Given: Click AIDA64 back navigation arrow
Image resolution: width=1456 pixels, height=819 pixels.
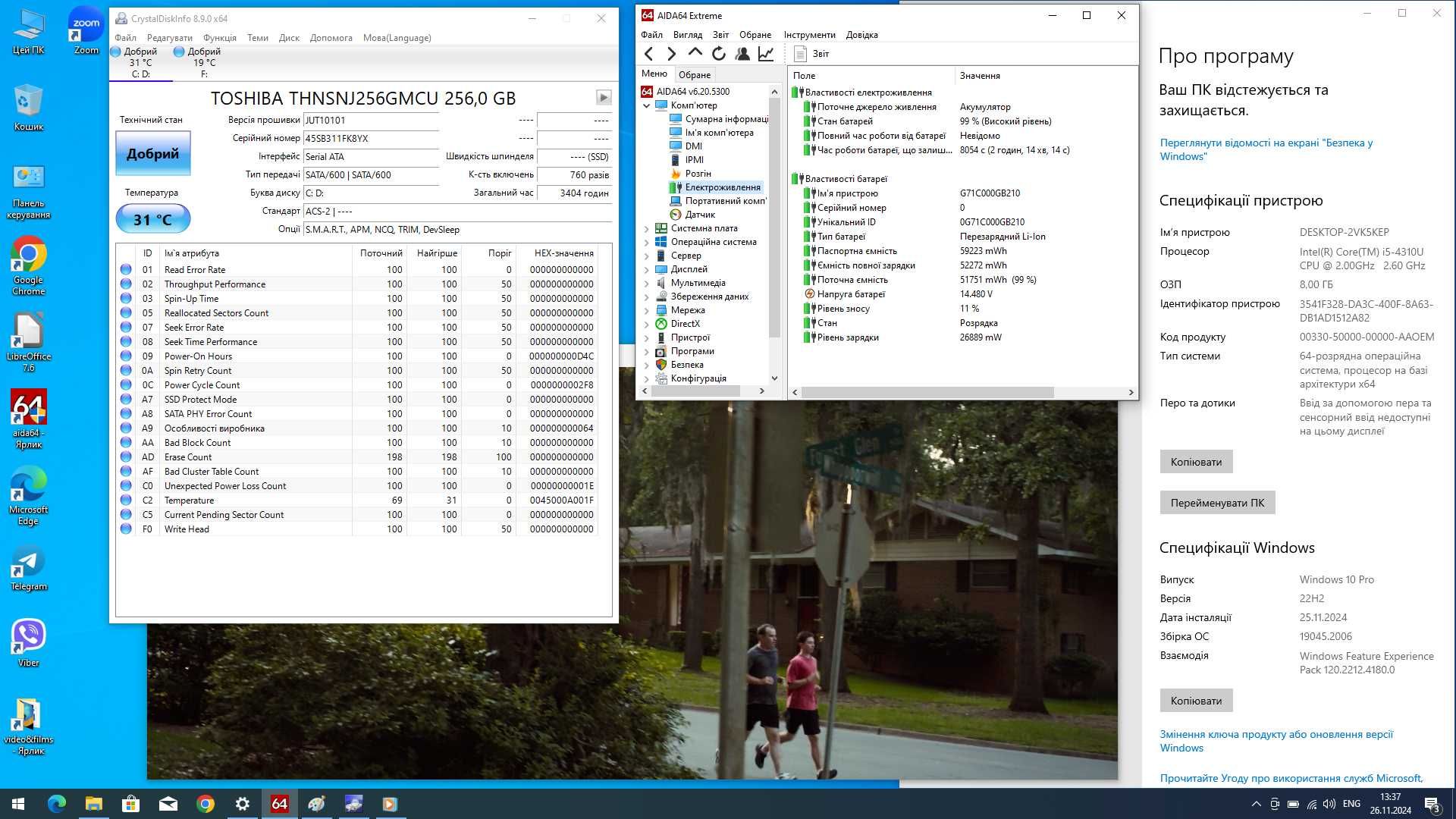Looking at the screenshot, I should coord(648,54).
